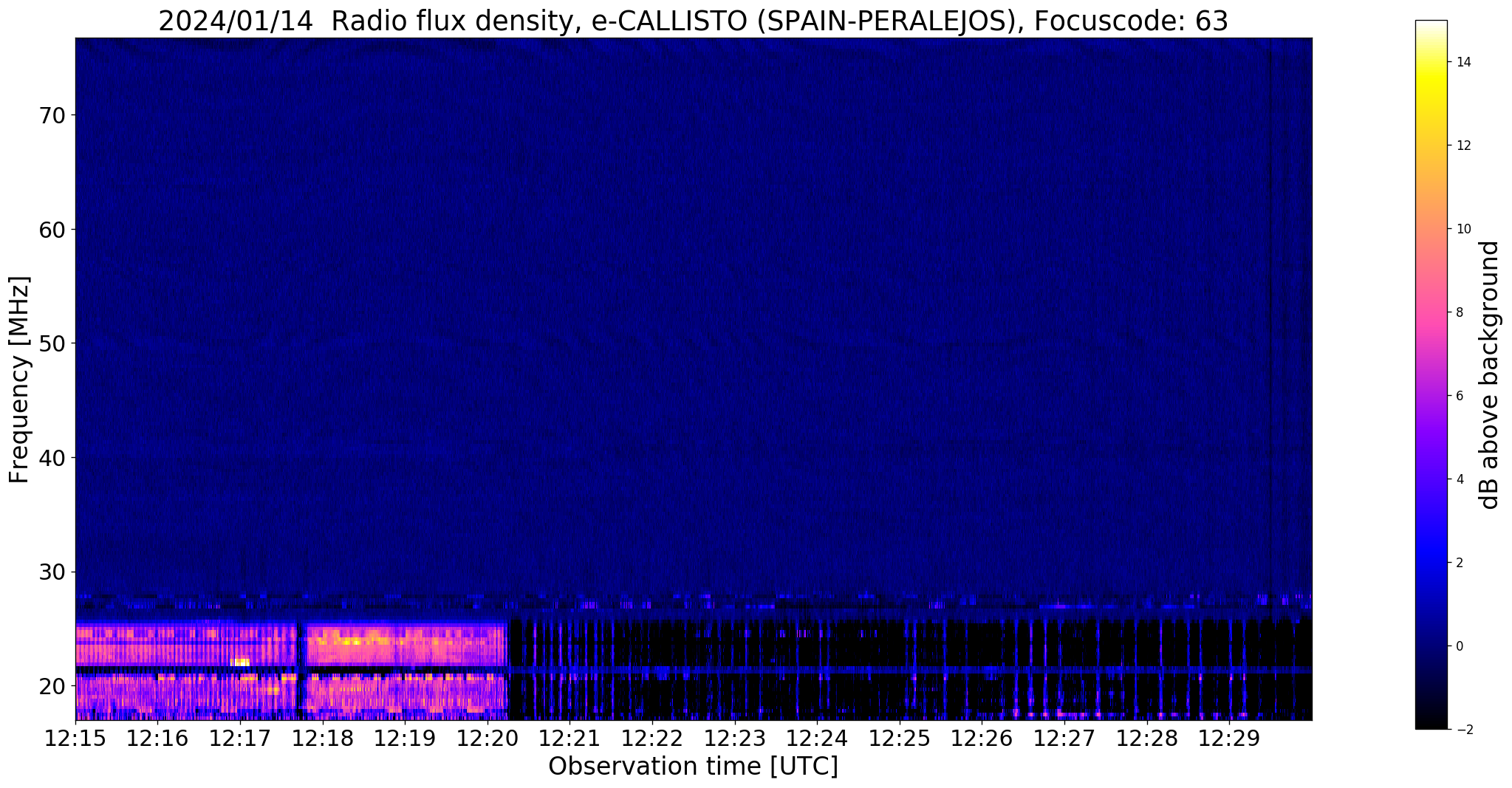Click the 12:28 time tick label
This screenshot has height=788, width=1512.
pos(1146,739)
